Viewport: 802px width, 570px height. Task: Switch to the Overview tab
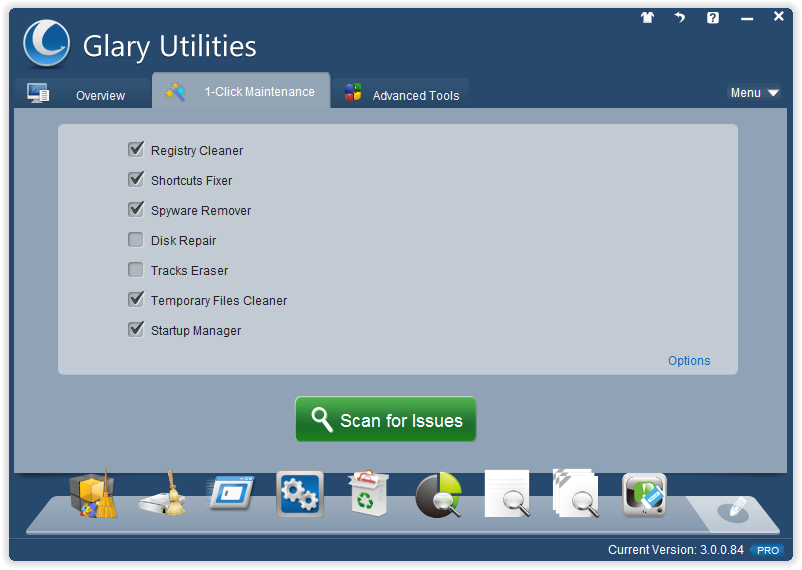tap(83, 93)
